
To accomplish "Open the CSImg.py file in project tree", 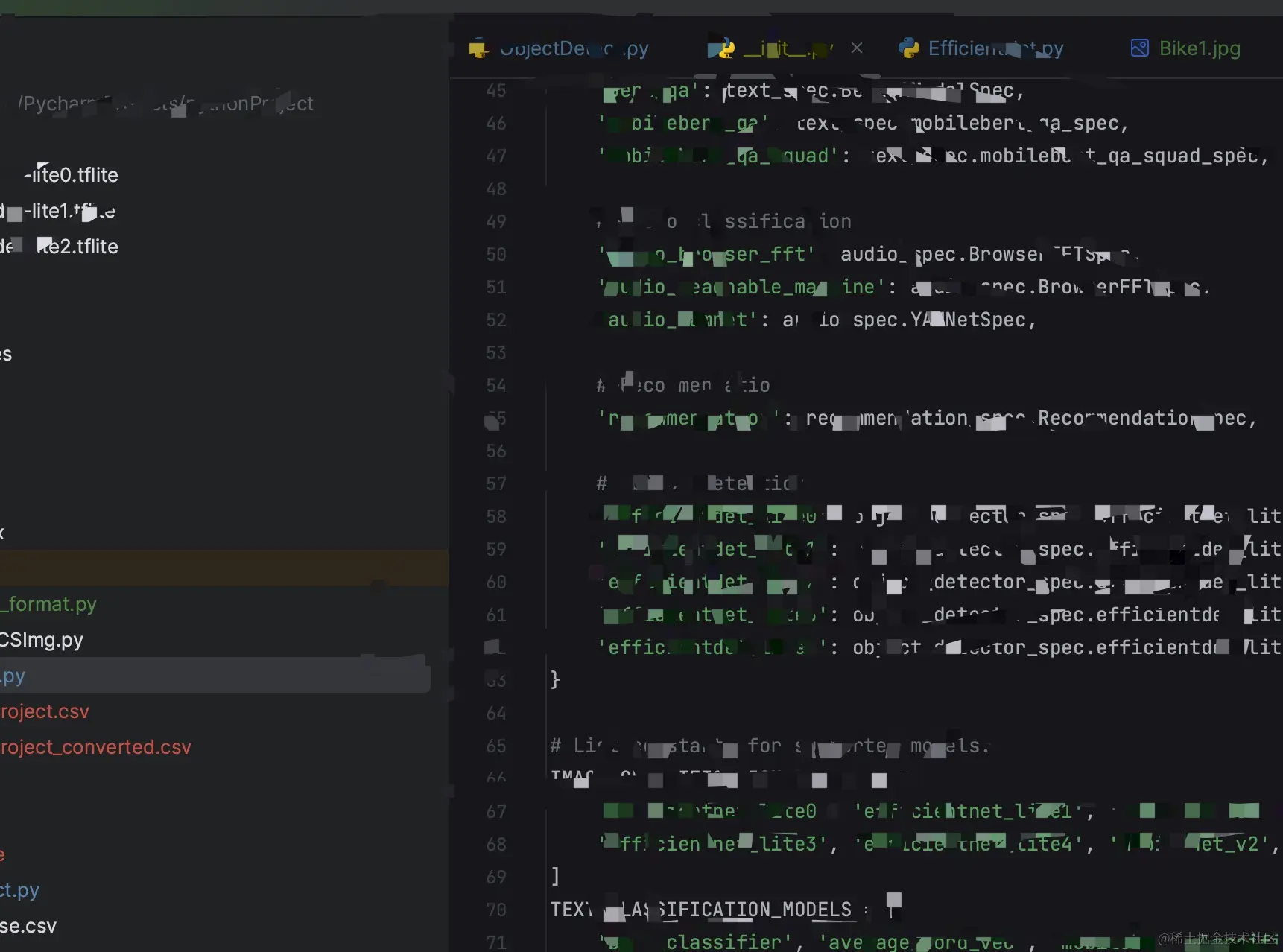I will [42, 640].
